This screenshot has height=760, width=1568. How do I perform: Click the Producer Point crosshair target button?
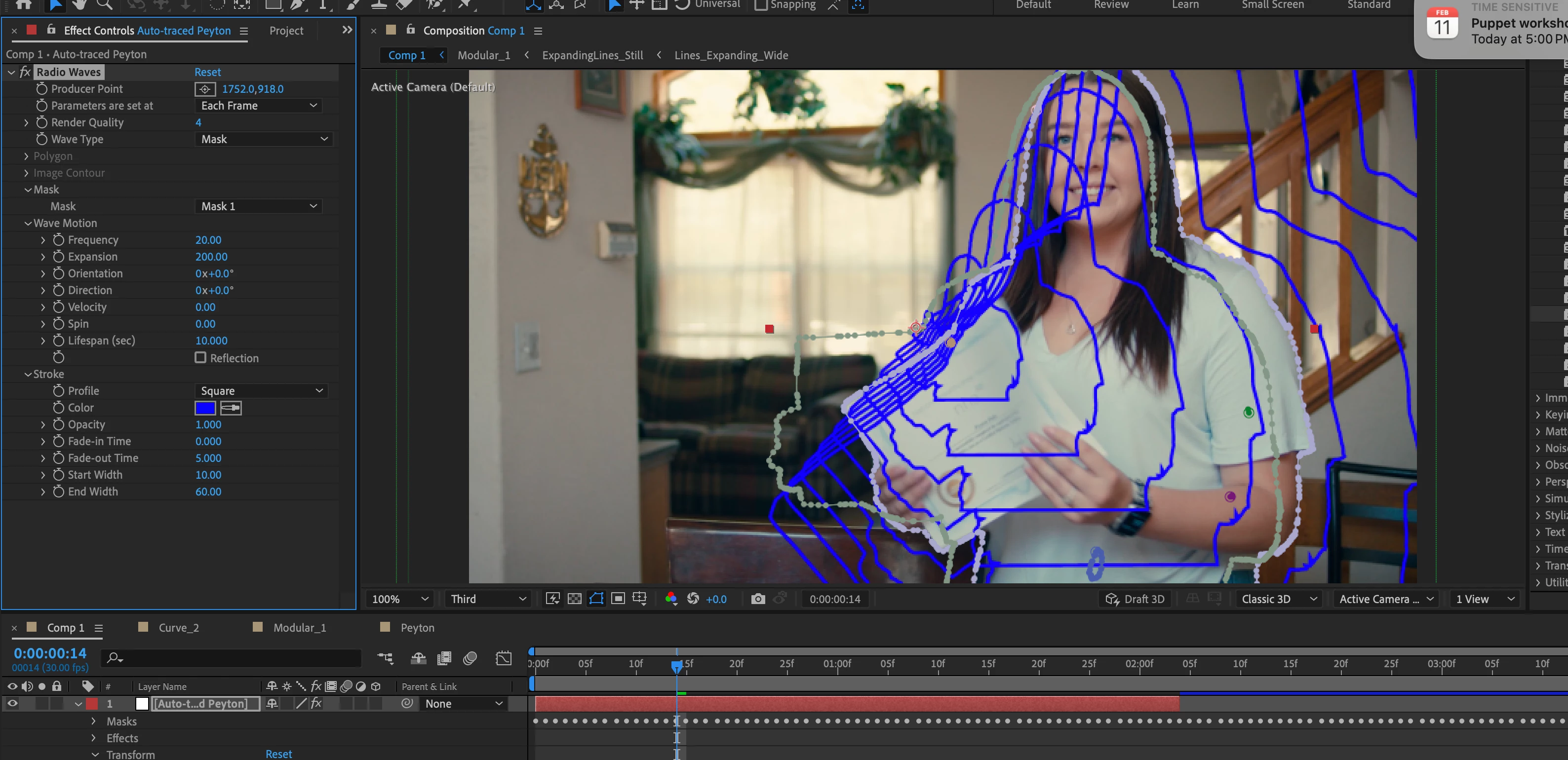205,89
